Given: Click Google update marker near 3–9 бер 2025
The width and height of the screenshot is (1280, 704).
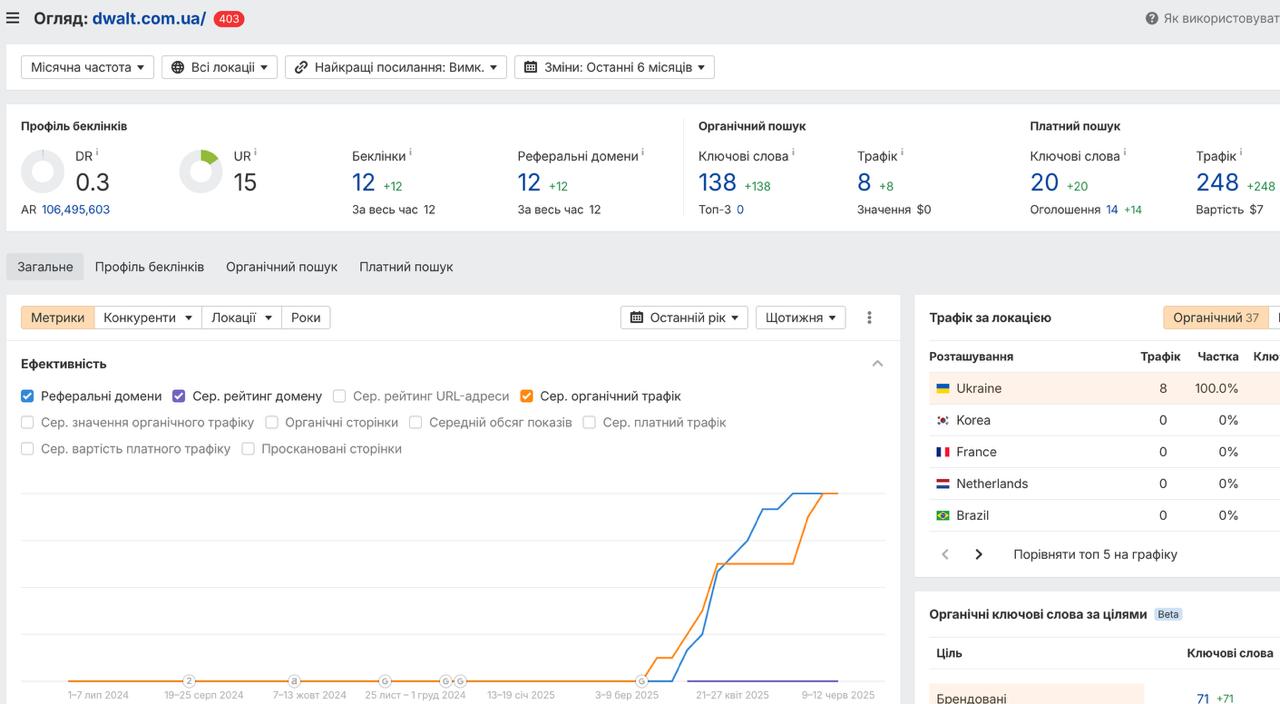Looking at the screenshot, I should pos(642,681).
